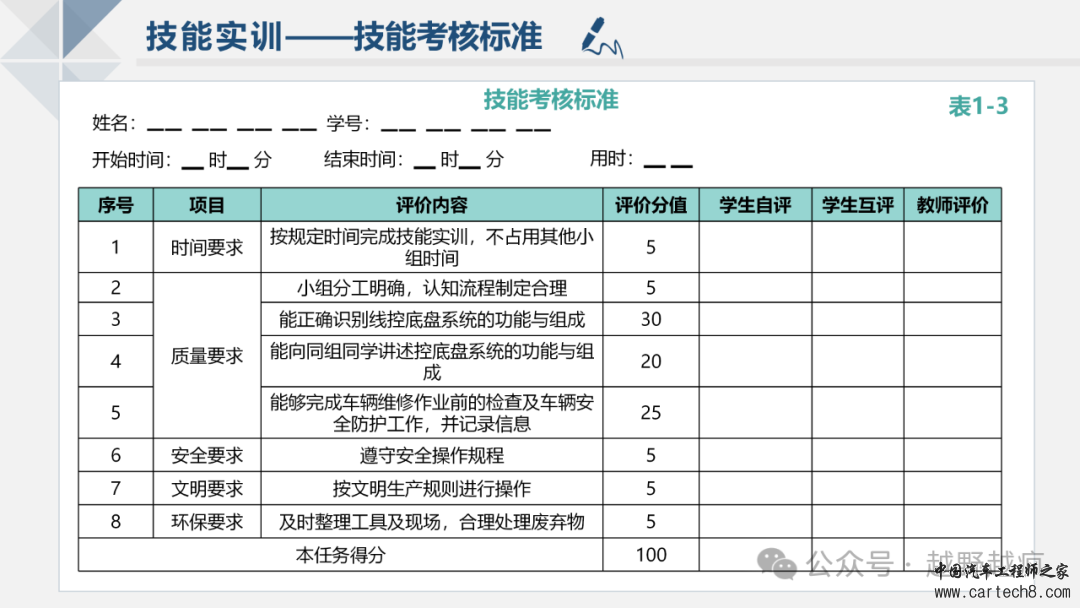Click cell 能正确识别线控底盘系统的功能与组成
1080x608 pixels.
click(432, 319)
